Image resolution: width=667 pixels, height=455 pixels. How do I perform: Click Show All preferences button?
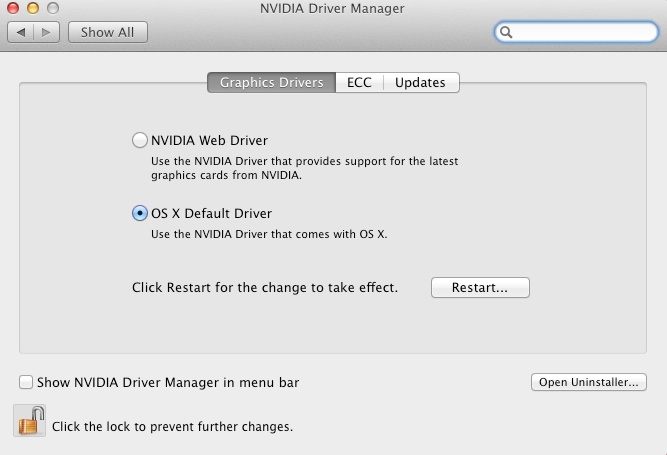(x=108, y=32)
